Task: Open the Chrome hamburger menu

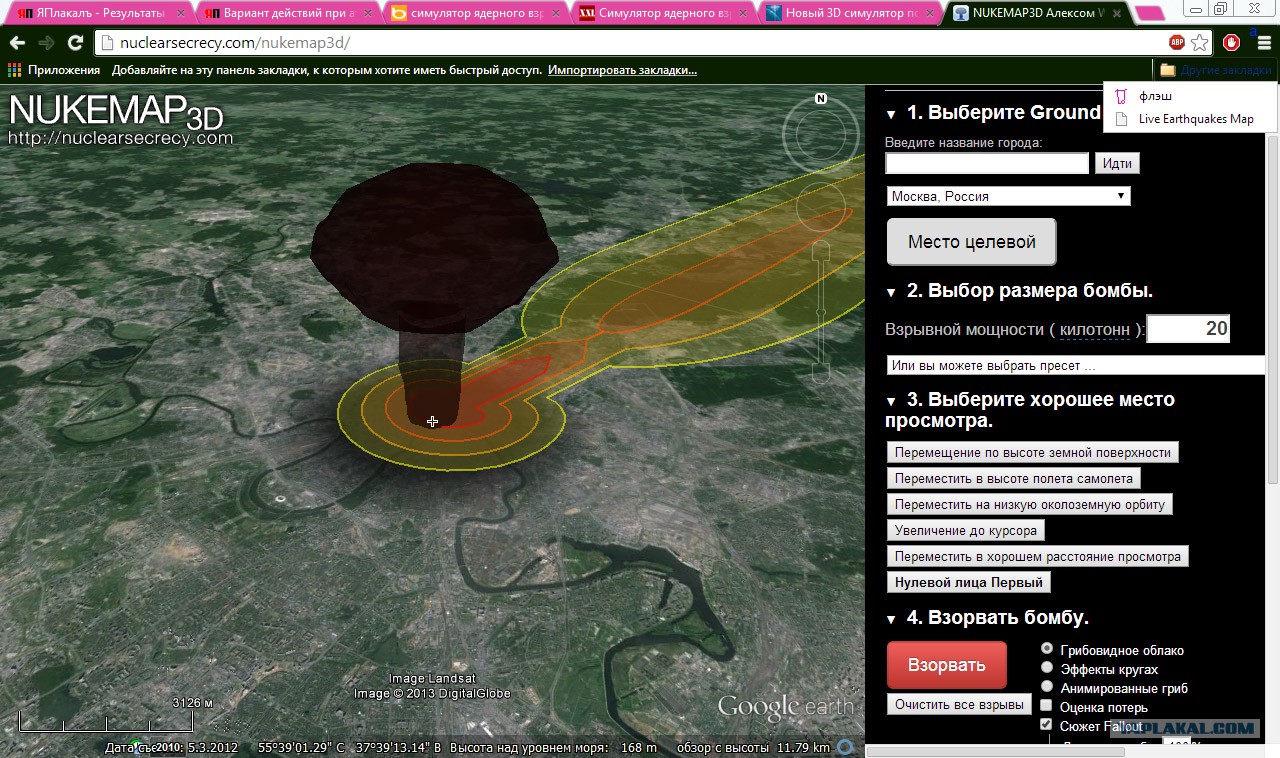Action: 1264,43
